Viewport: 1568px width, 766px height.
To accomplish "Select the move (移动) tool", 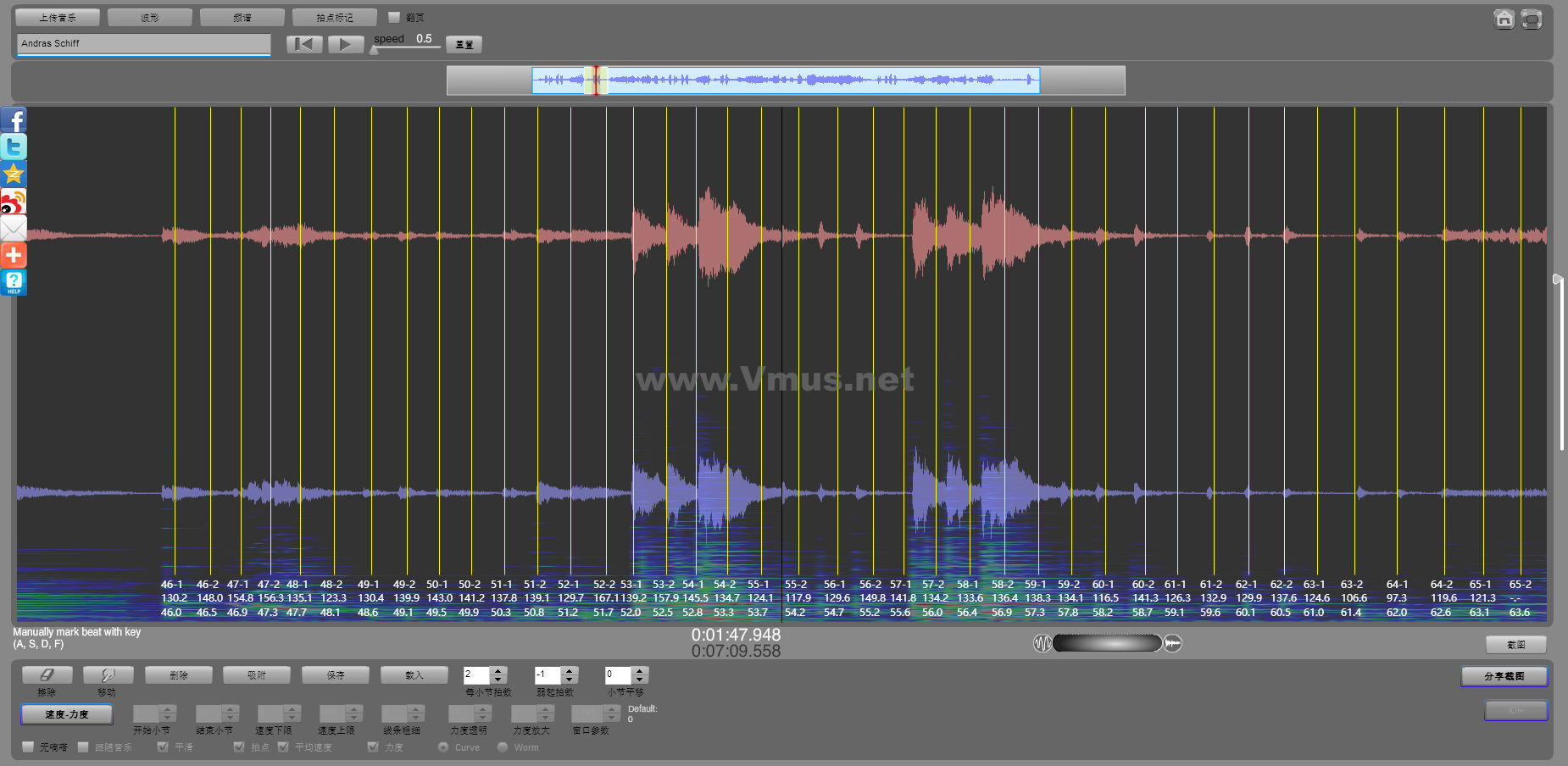I will click(108, 675).
